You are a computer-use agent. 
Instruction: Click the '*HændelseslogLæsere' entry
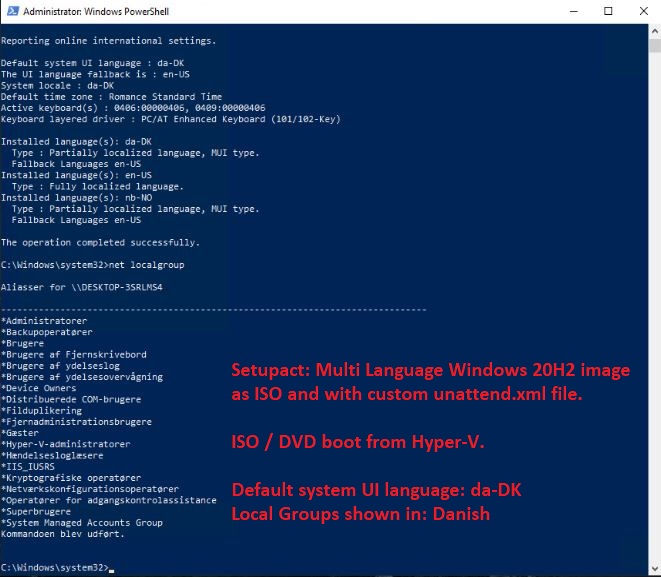(52, 456)
